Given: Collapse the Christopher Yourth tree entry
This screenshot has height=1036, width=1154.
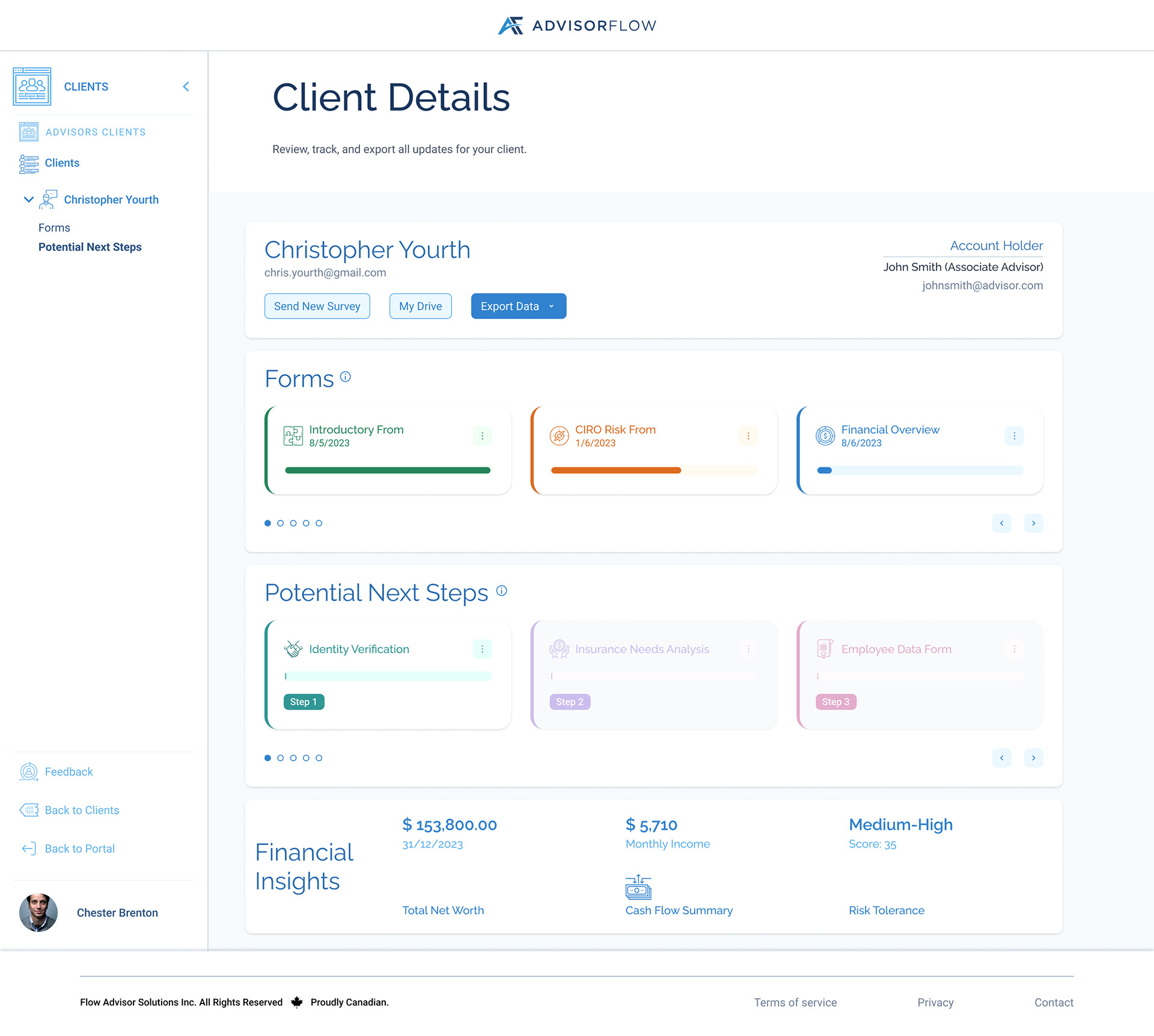Looking at the screenshot, I should [28, 199].
